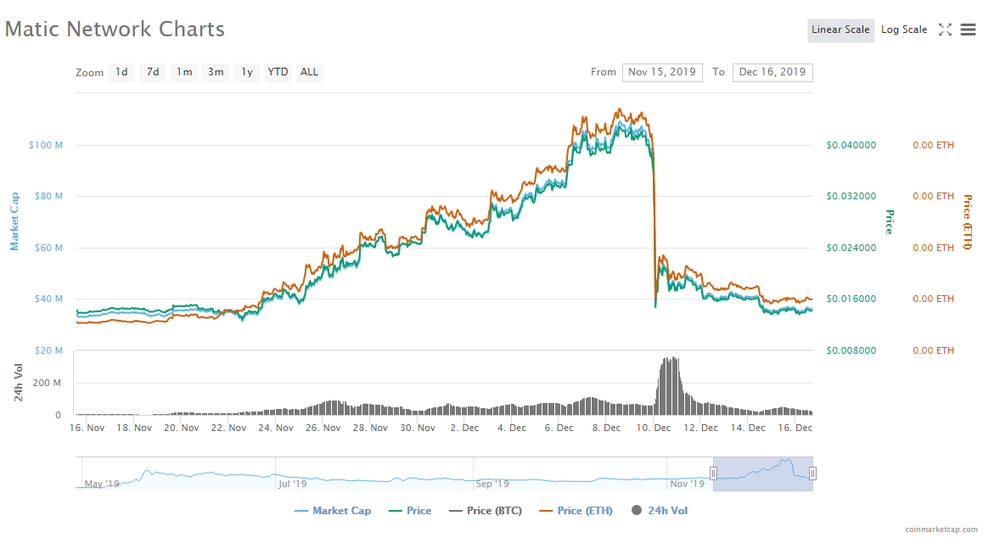The image size is (1000, 548).
Task: Toggle 24h Vol series in legend
Action: coord(659,510)
